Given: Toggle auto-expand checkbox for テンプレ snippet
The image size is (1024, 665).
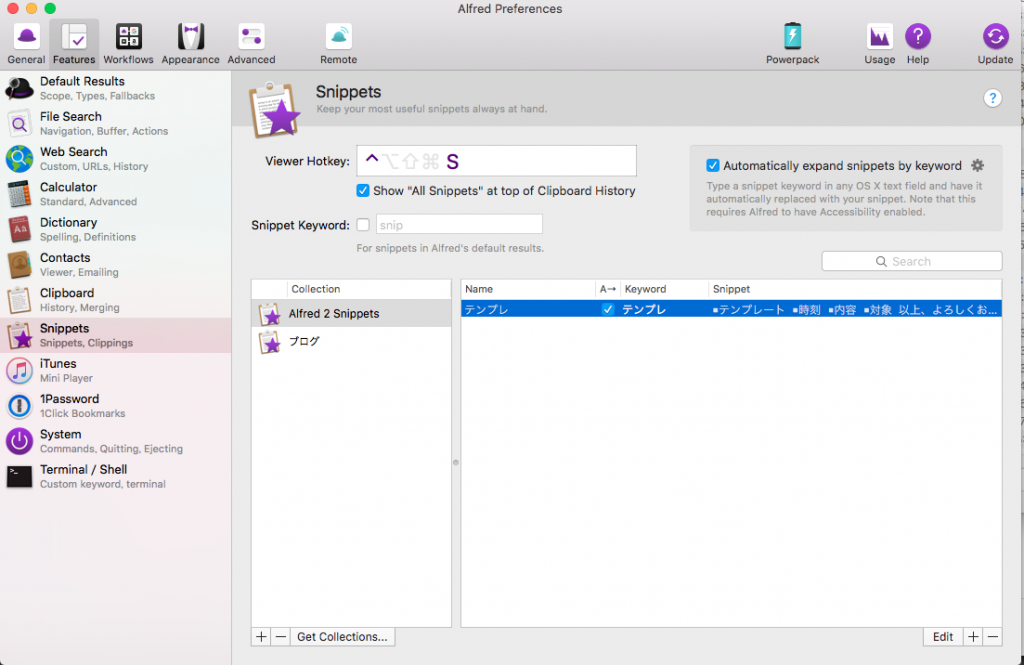Looking at the screenshot, I should coord(607,309).
